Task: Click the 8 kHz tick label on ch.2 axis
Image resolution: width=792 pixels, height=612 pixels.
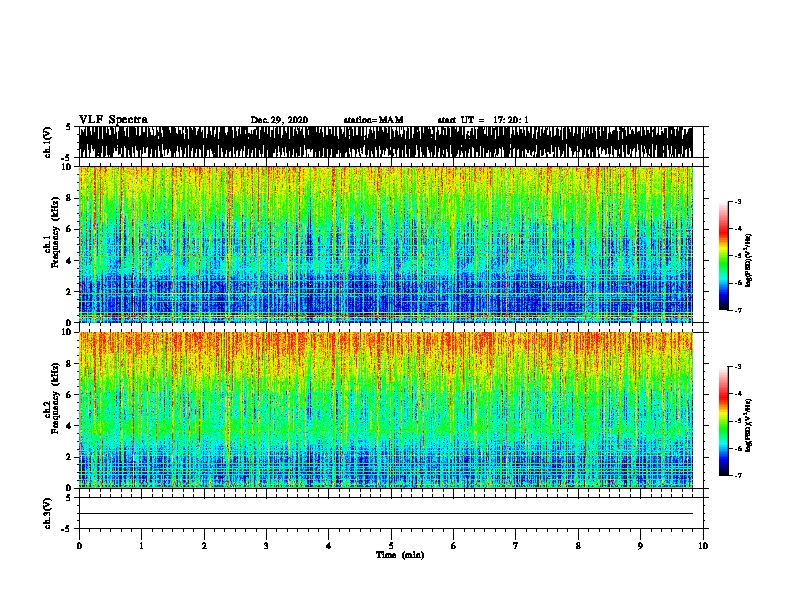Action: point(69,363)
